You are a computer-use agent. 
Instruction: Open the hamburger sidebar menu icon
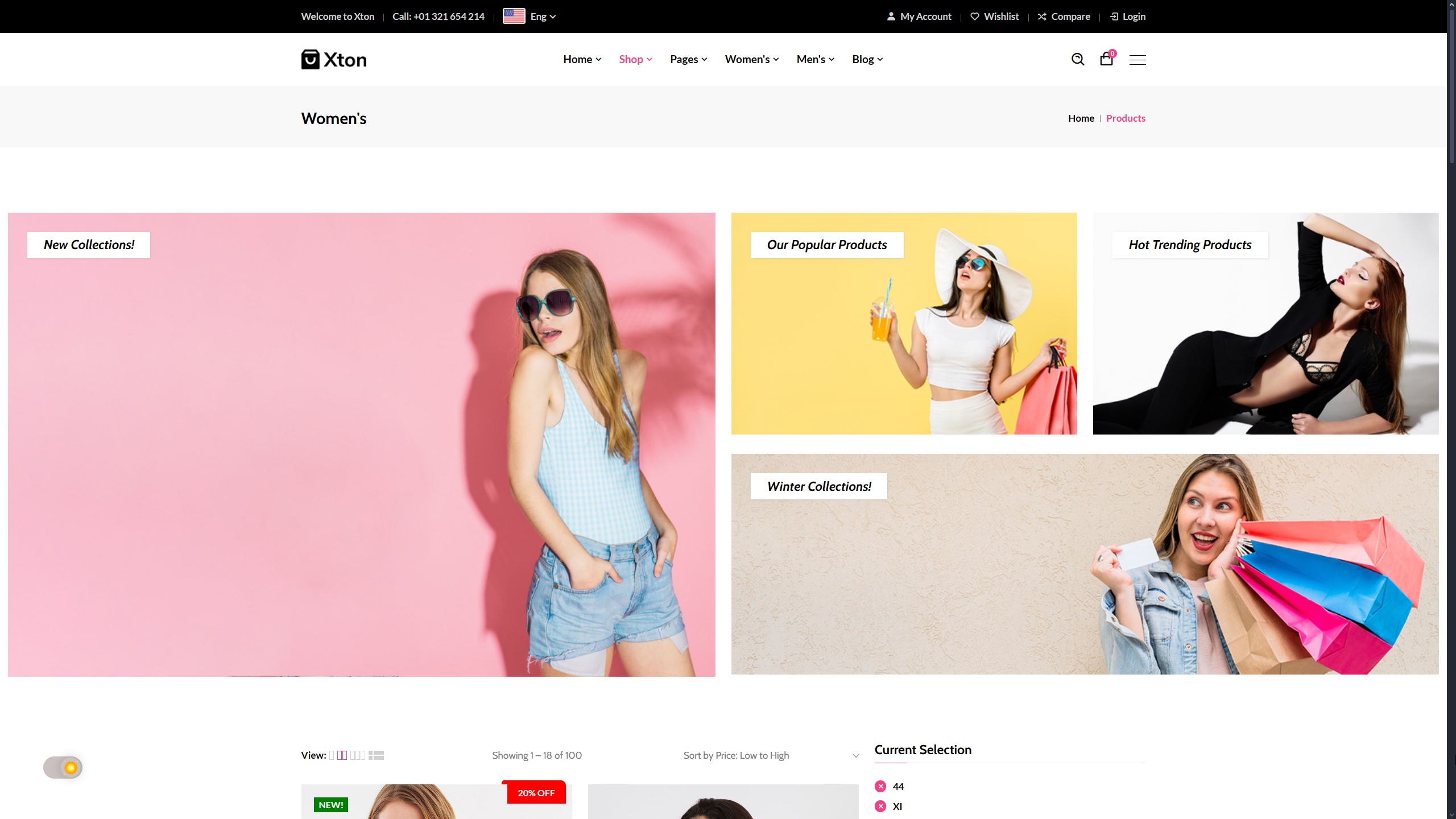click(x=1137, y=60)
